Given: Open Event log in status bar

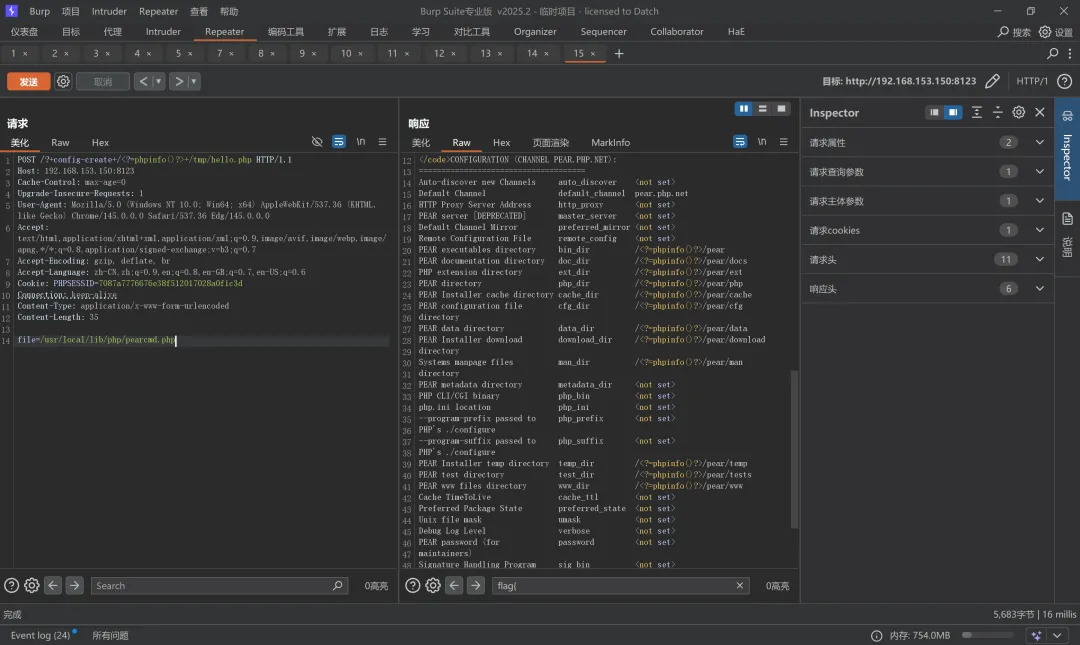Looking at the screenshot, I should pyautogui.click(x=40, y=635).
